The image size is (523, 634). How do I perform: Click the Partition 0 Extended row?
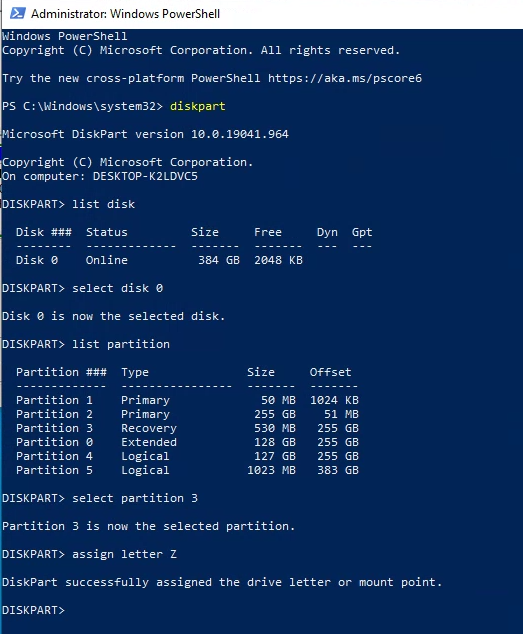pyautogui.click(x=187, y=442)
